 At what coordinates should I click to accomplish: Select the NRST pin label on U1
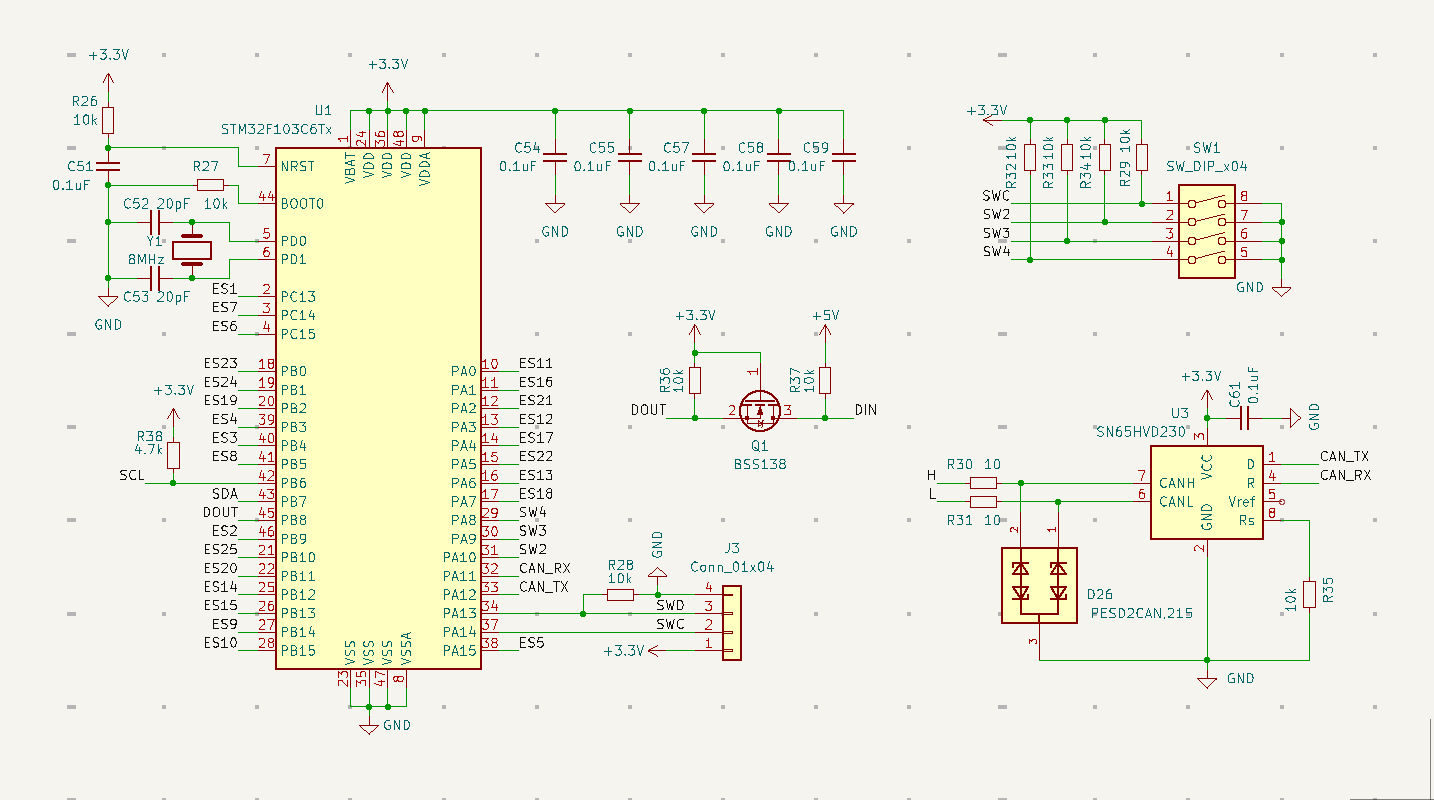299,166
